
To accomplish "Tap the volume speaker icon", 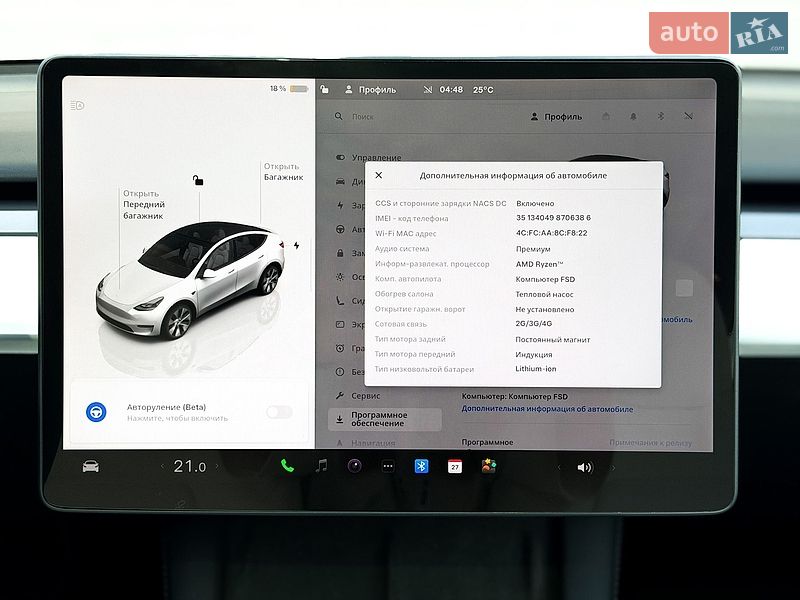I will pyautogui.click(x=585, y=467).
